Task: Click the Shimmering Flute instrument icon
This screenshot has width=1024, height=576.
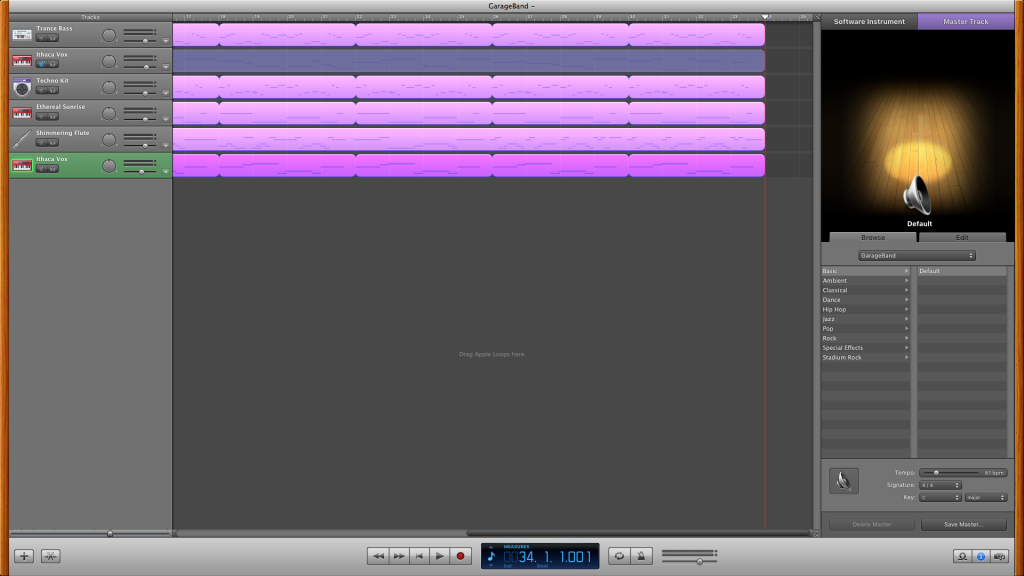Action: (x=22, y=139)
